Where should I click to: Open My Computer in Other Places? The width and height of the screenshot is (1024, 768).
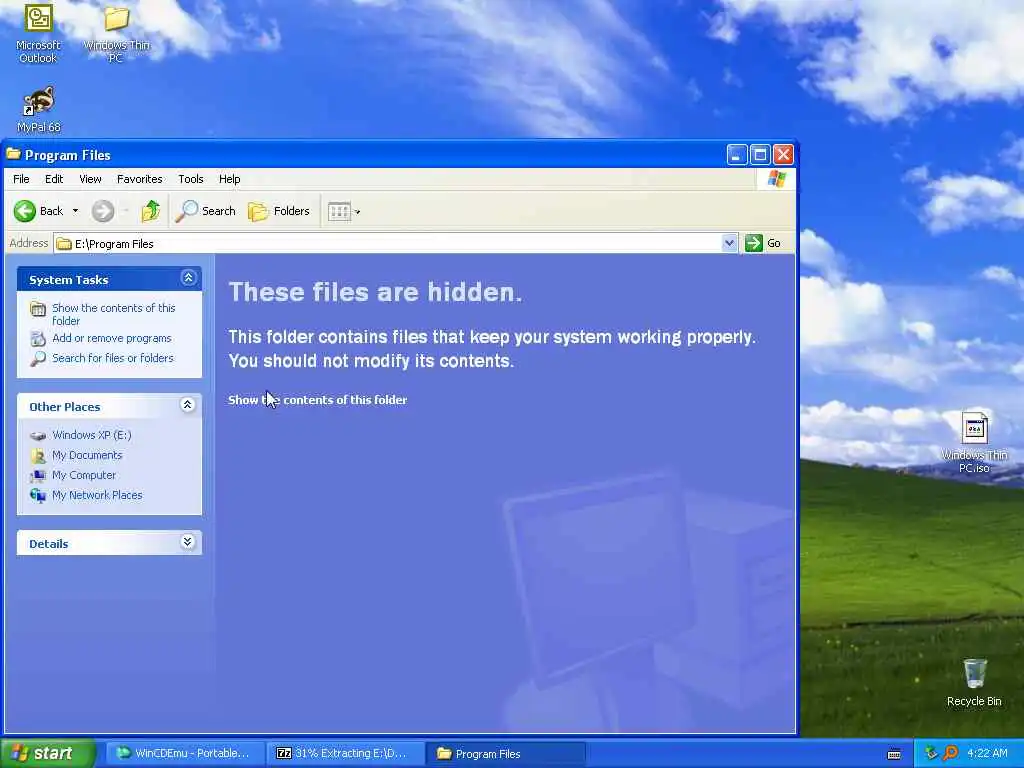84,475
